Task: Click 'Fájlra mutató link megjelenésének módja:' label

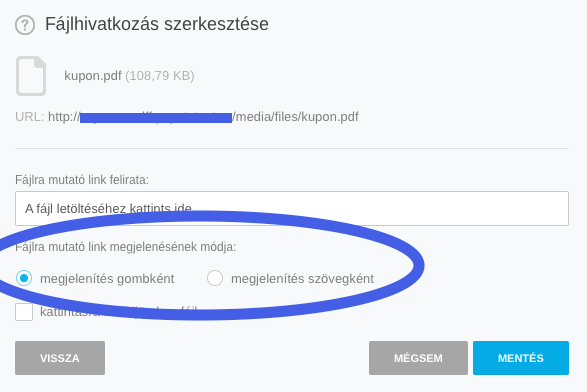Action: [x=126, y=247]
